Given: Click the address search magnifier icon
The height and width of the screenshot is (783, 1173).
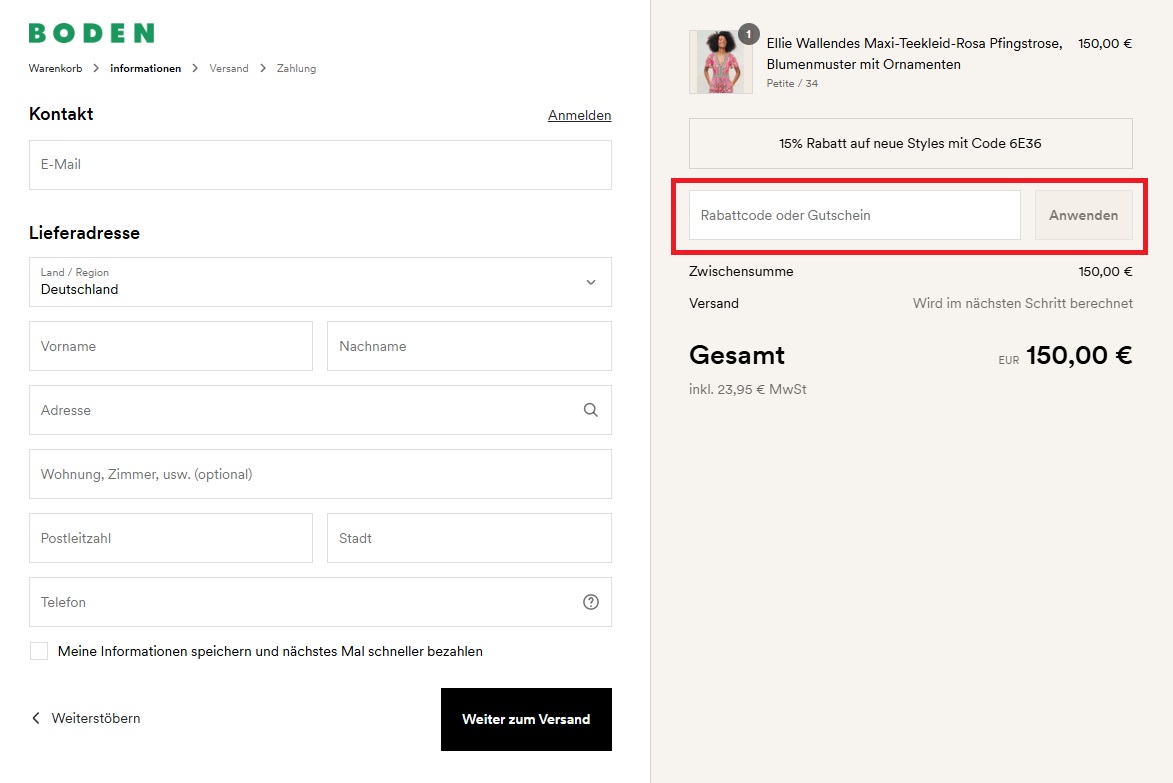Looking at the screenshot, I should tap(590, 410).
